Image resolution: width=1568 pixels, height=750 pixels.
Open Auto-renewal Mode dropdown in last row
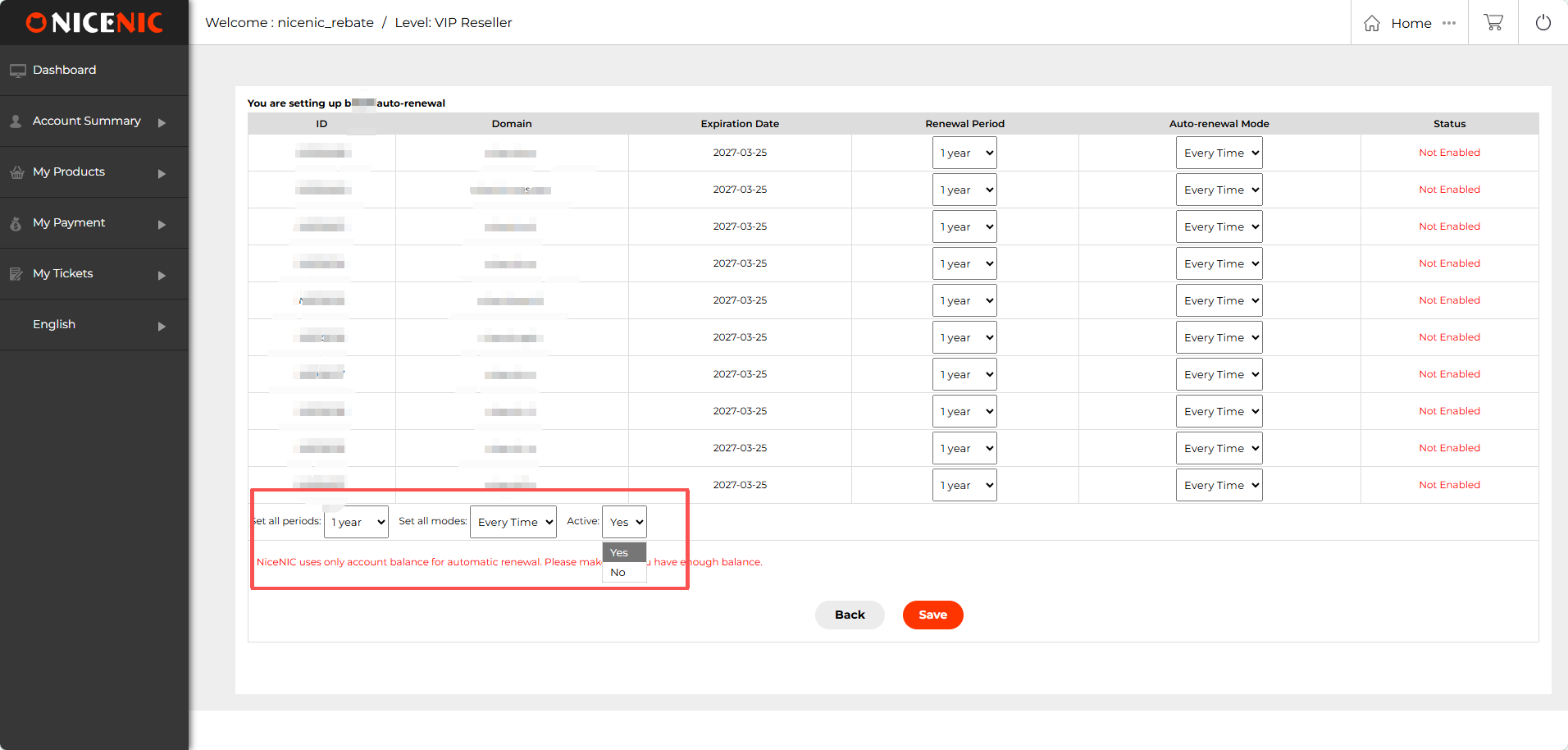pos(1219,485)
